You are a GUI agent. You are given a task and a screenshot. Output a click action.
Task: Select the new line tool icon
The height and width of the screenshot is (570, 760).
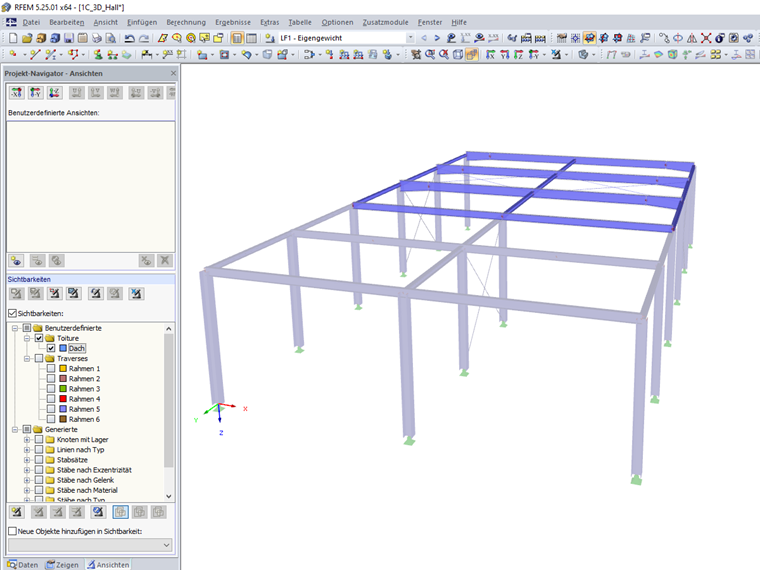pyautogui.click(x=34, y=54)
